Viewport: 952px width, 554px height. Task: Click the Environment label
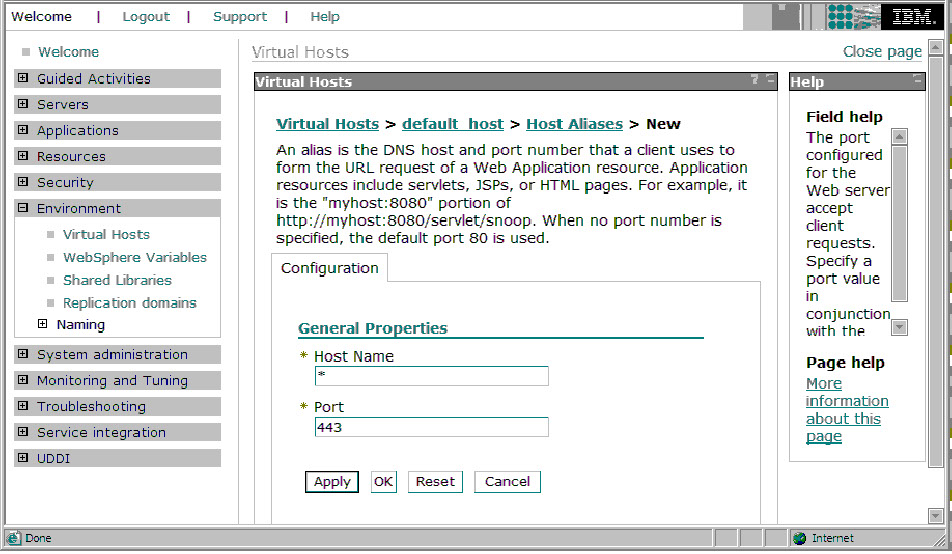78,208
